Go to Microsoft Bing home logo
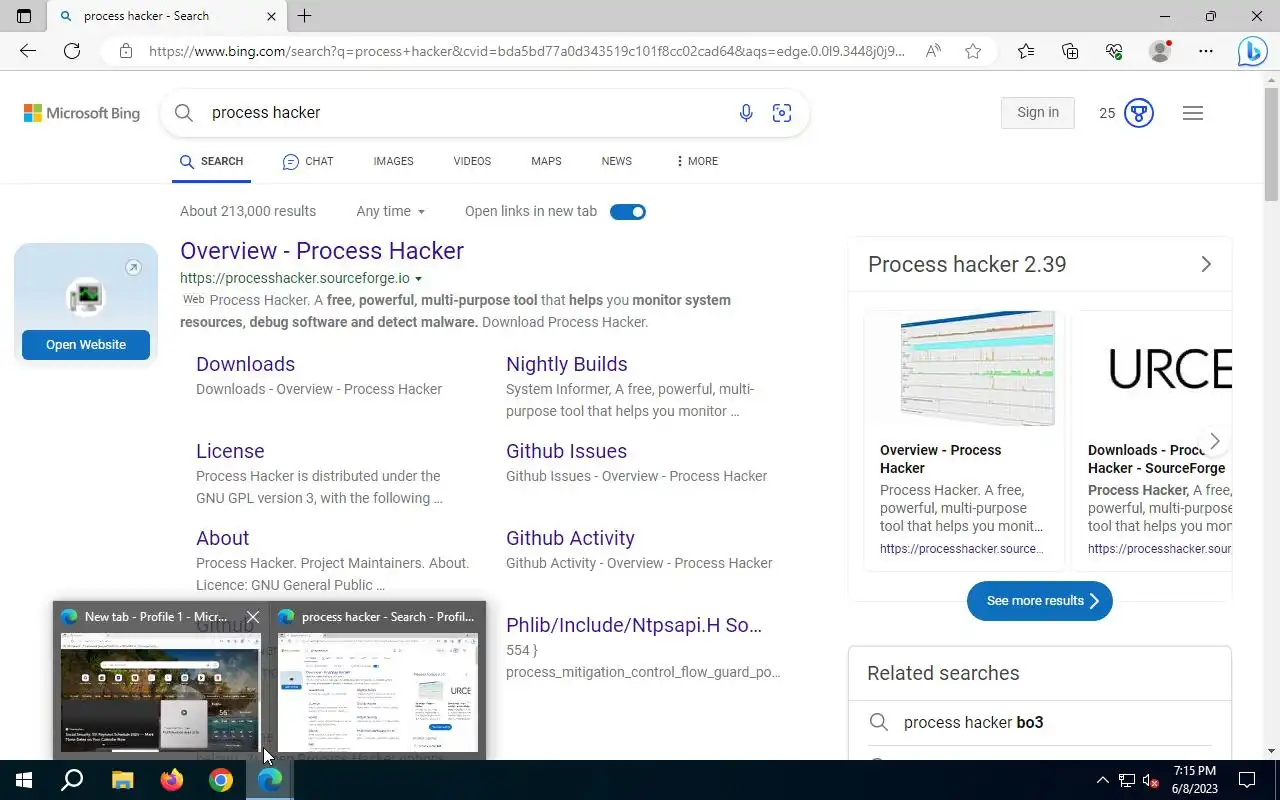Image resolution: width=1280 pixels, height=800 pixels. coord(82,113)
